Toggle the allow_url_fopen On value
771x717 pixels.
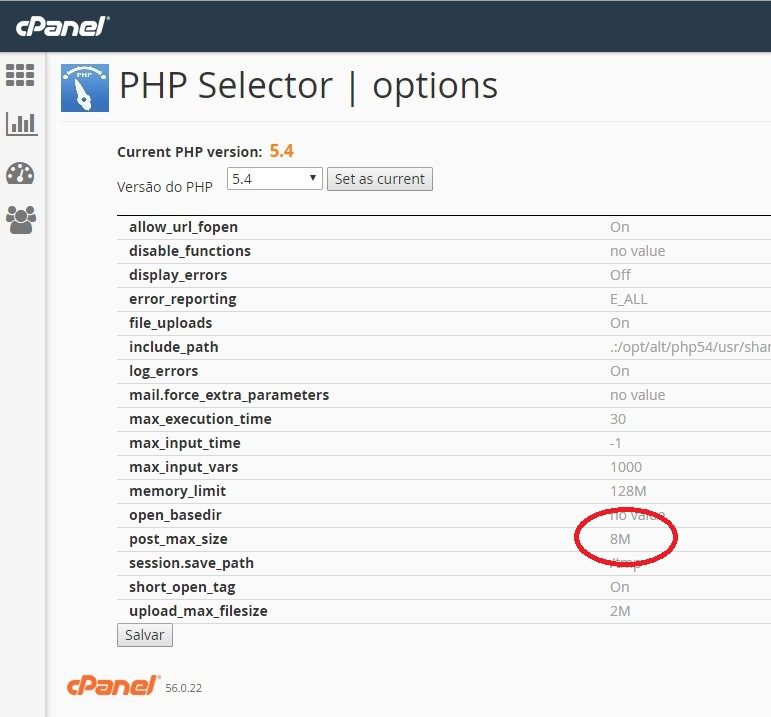tap(620, 227)
